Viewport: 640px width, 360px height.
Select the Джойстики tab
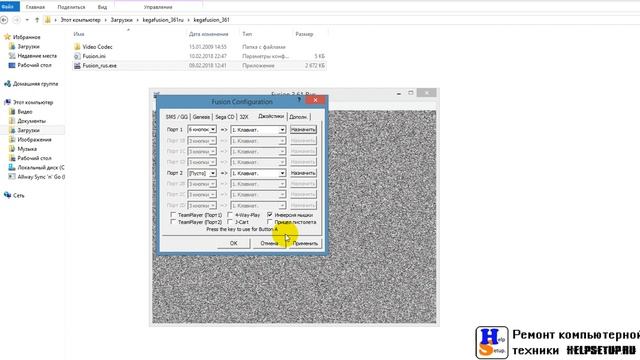coord(271,116)
